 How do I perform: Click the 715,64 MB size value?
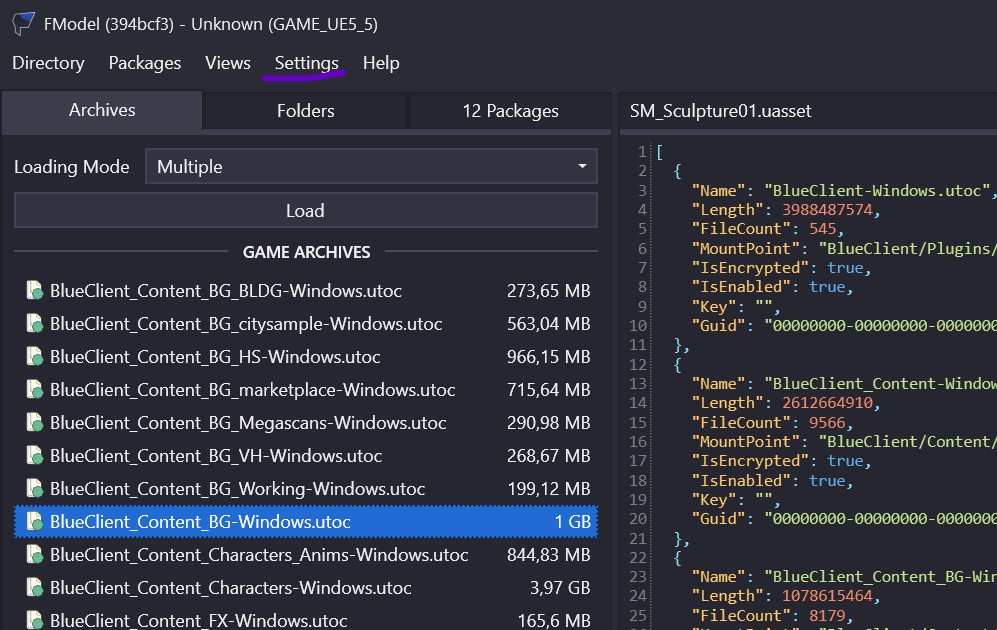pyautogui.click(x=549, y=390)
